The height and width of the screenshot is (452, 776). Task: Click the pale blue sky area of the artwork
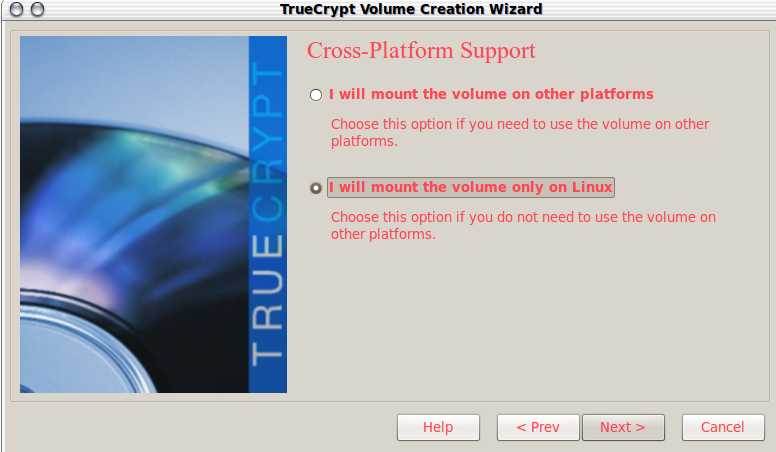pos(134,74)
